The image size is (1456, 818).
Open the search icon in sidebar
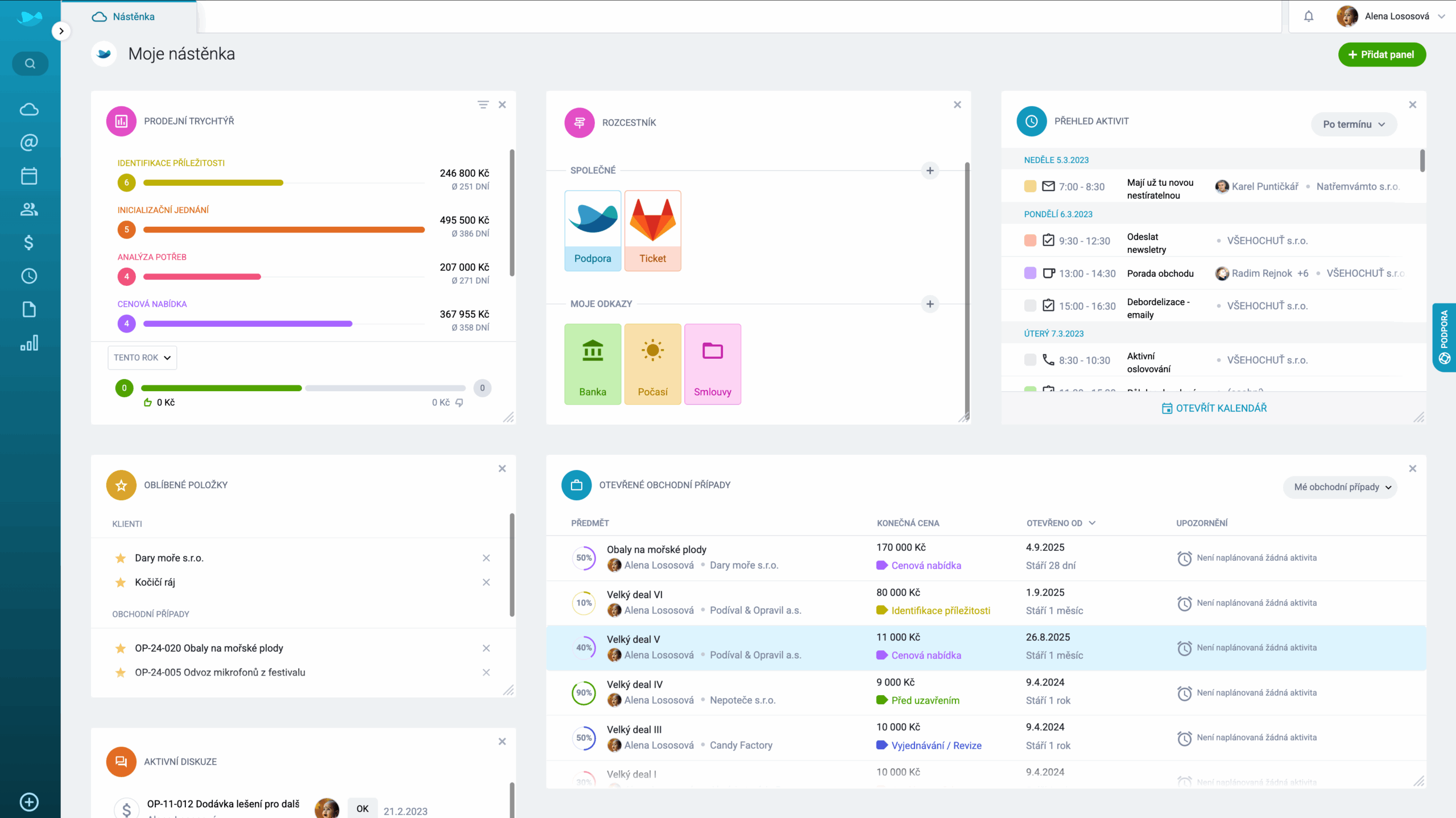point(30,64)
